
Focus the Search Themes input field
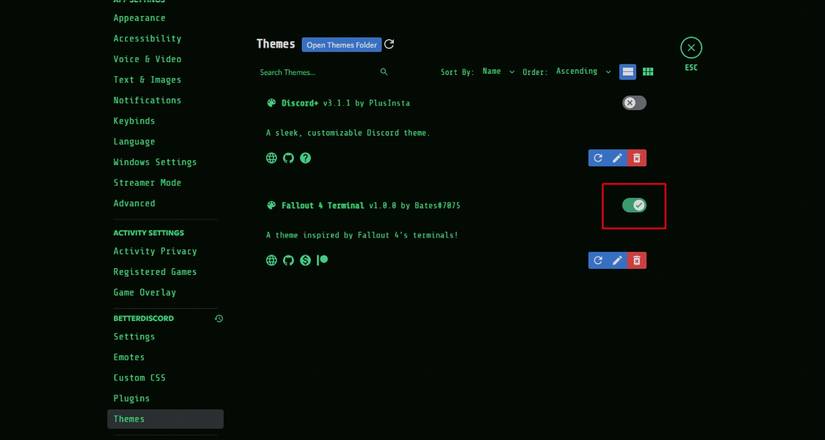pos(324,72)
